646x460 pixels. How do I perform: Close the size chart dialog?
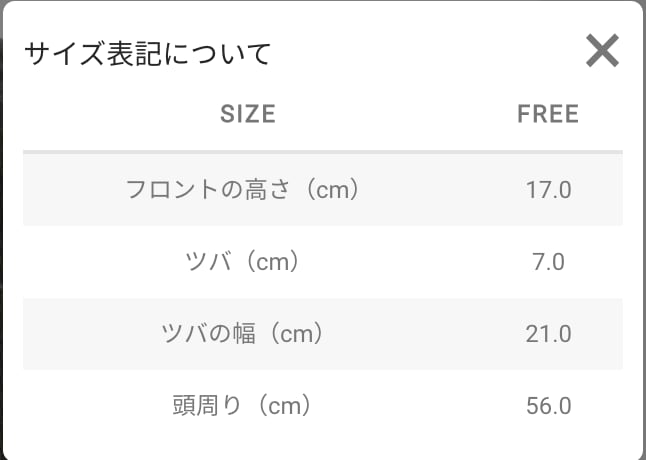(x=602, y=51)
